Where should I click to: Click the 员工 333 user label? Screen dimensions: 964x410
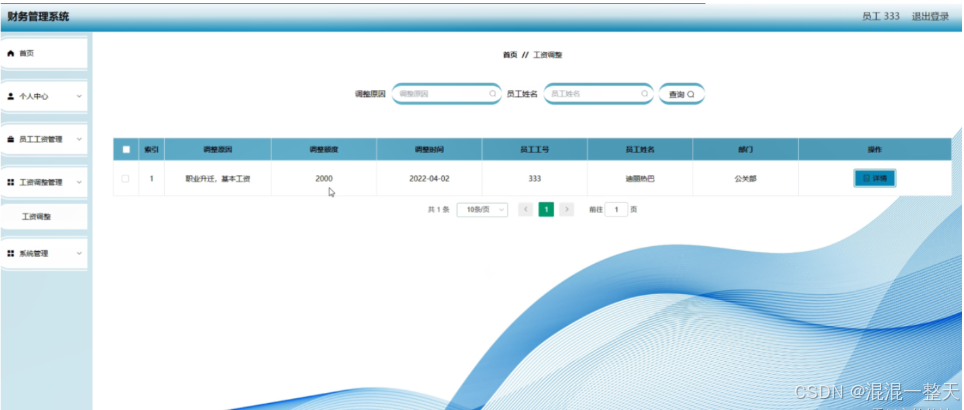click(881, 17)
